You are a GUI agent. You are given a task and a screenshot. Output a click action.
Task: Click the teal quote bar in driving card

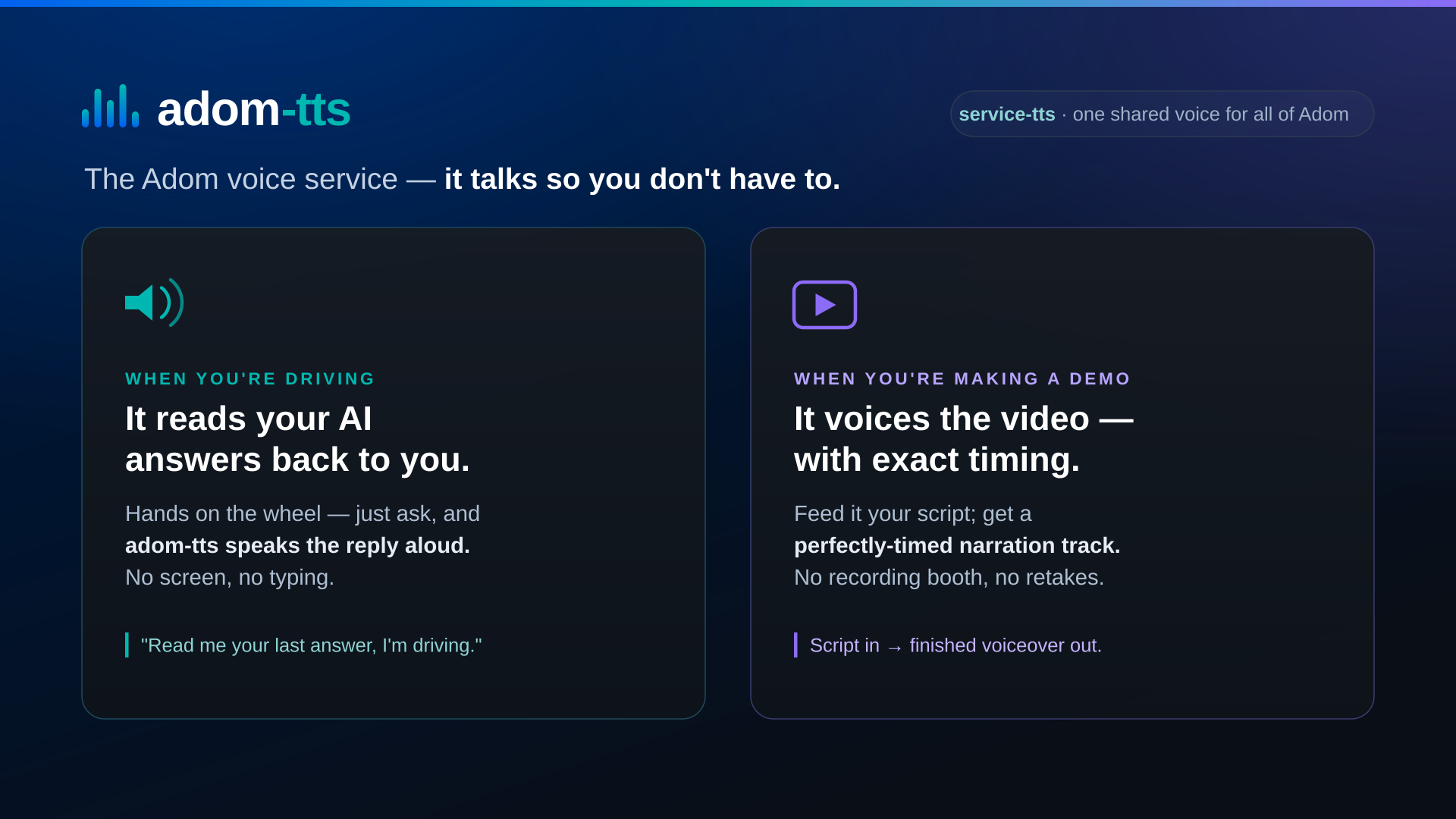pos(127,645)
